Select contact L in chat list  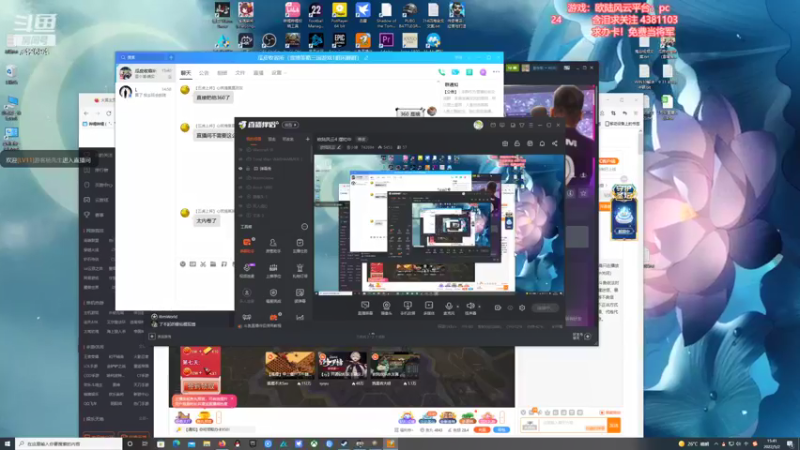pyautogui.click(x=146, y=92)
